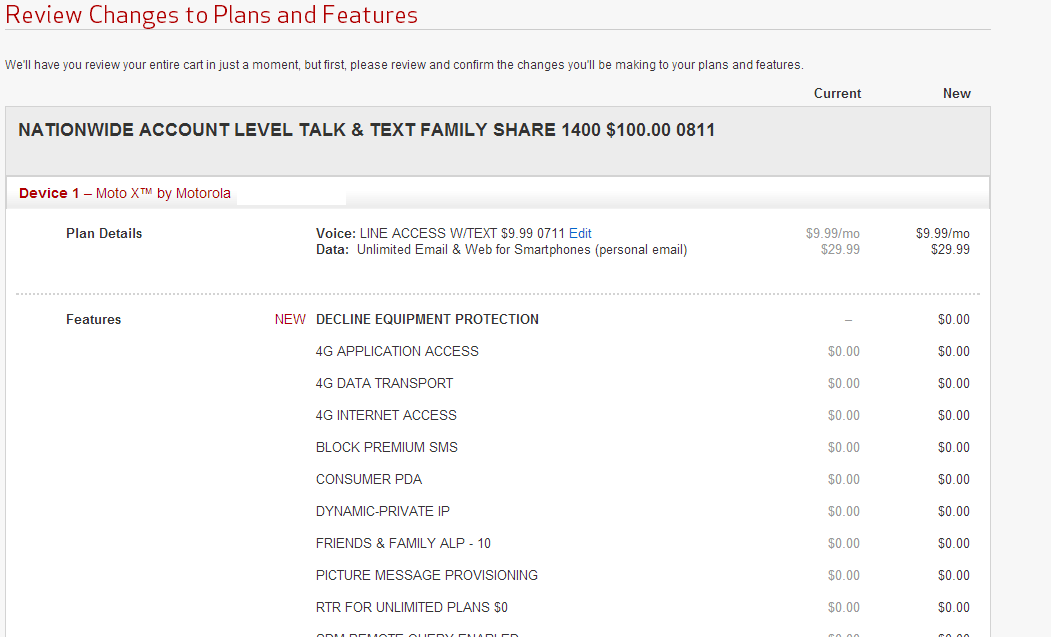Select the BLOCK PREMIUM SMS feature
1062x642 pixels.
pyautogui.click(x=386, y=448)
